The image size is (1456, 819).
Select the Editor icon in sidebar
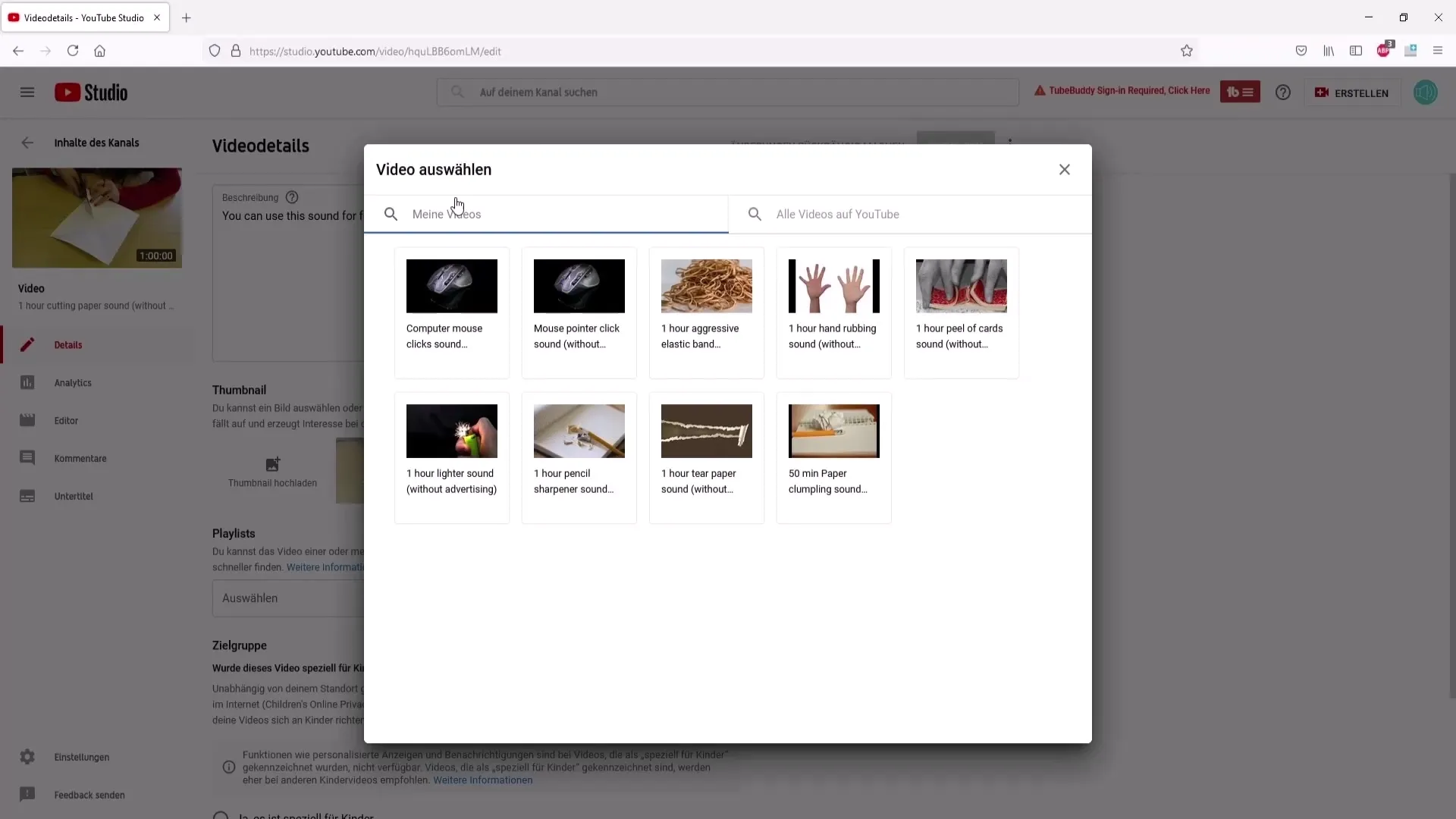(27, 420)
